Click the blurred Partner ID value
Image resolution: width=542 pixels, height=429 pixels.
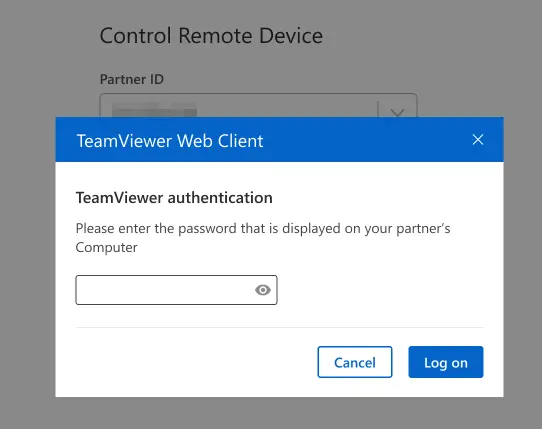click(155, 110)
